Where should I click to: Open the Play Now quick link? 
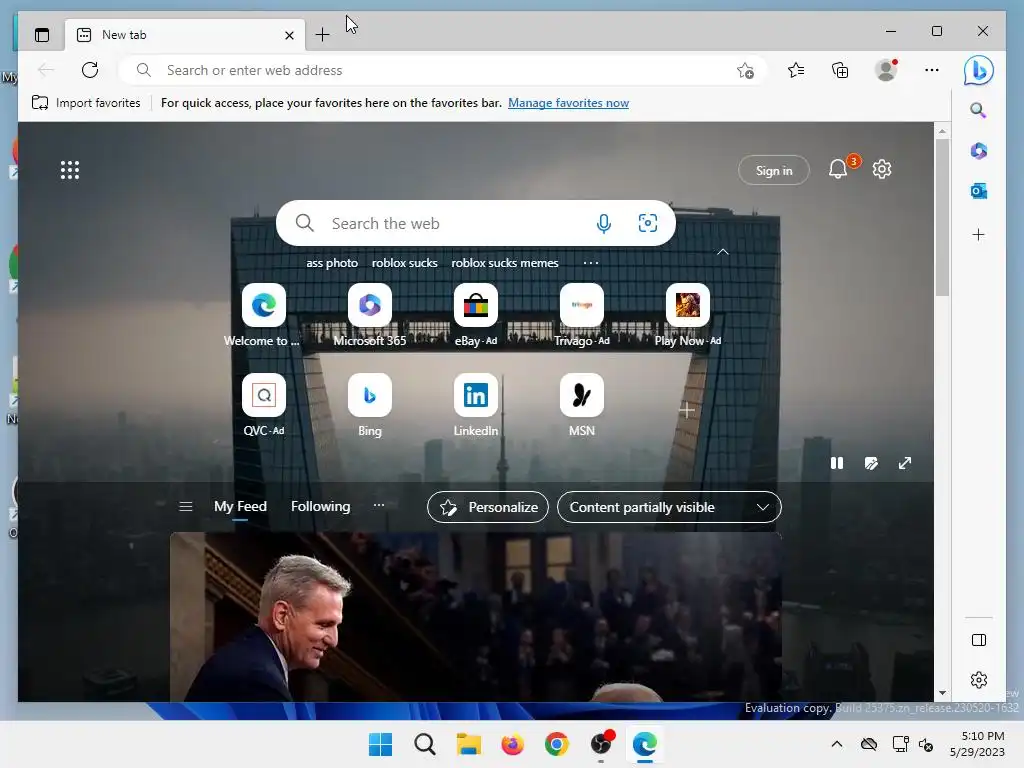coord(687,315)
